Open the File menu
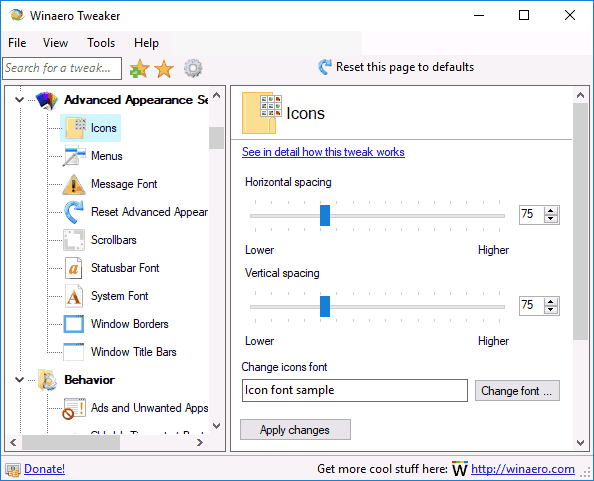The height and width of the screenshot is (481, 594). pos(17,43)
